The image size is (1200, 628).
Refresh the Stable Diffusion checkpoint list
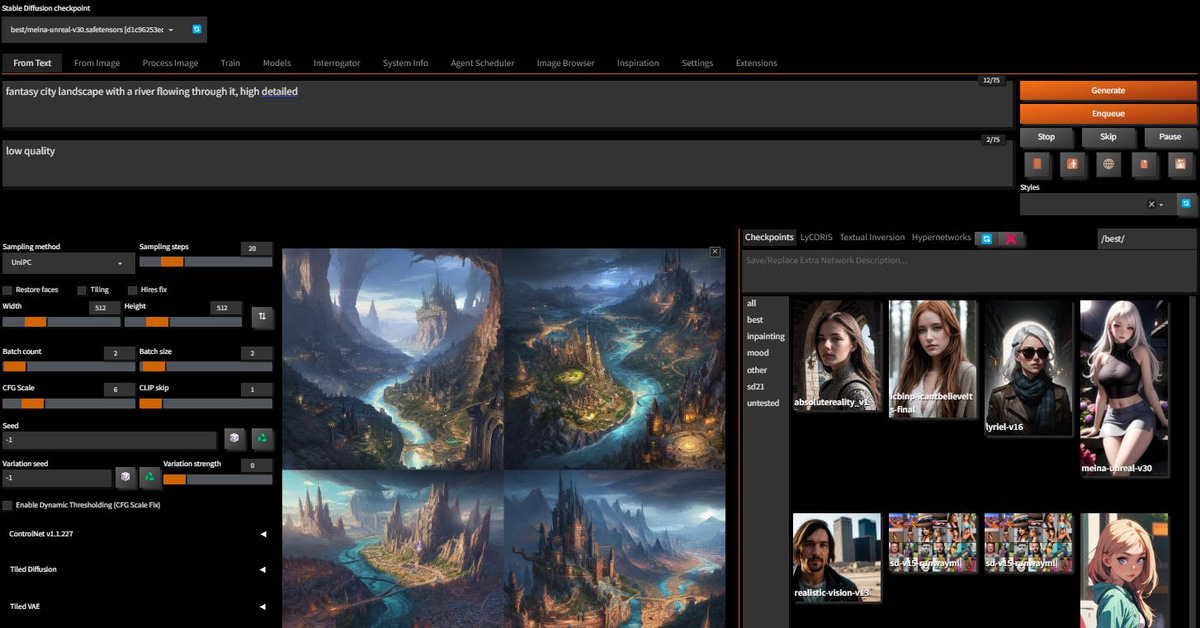coord(197,30)
